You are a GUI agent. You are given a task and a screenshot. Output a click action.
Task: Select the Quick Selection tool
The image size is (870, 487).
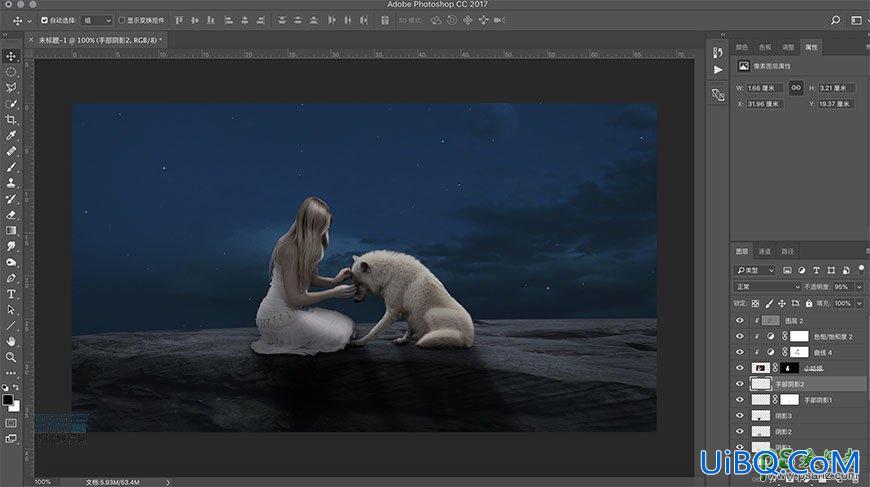pos(11,104)
